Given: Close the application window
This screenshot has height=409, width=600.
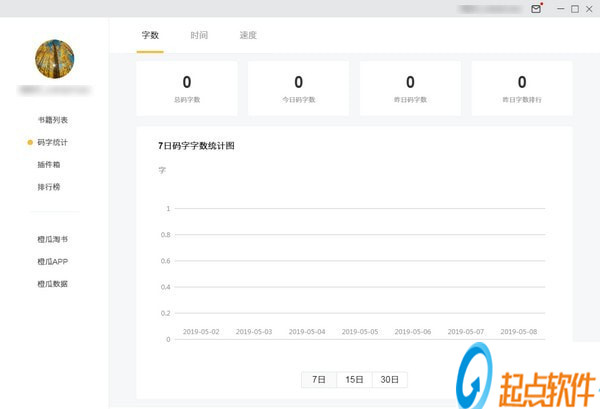Looking at the screenshot, I should click(589, 9).
